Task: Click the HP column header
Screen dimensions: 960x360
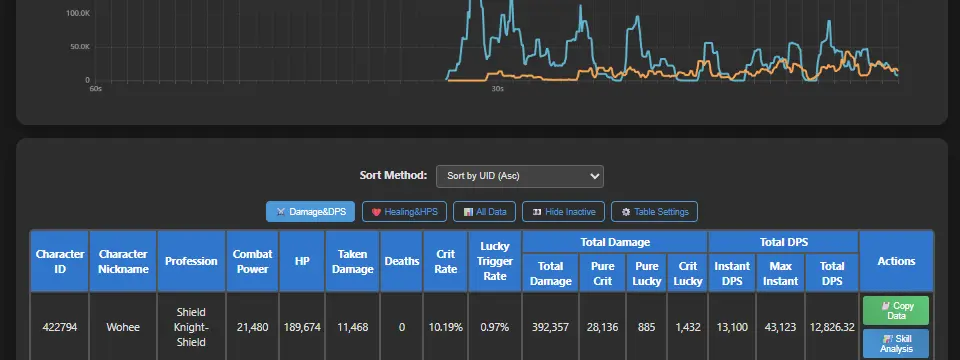Action: [302, 261]
